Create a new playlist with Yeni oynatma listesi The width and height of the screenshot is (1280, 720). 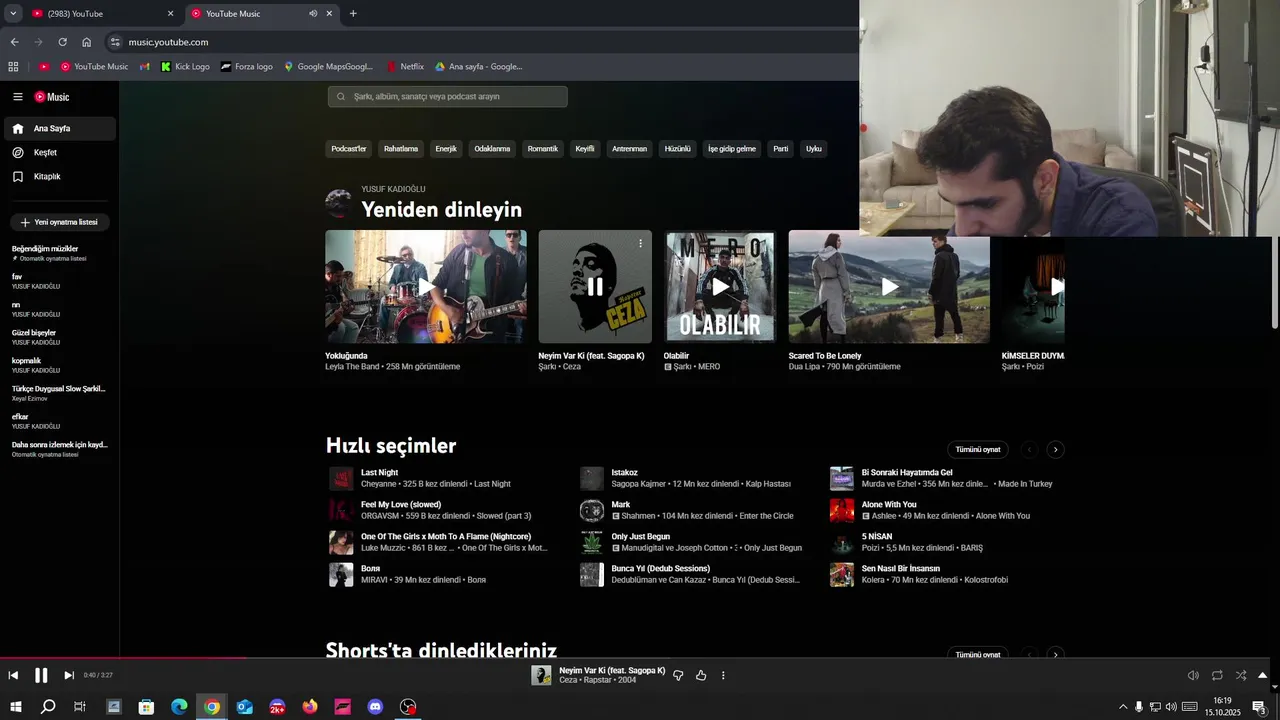[x=60, y=222]
